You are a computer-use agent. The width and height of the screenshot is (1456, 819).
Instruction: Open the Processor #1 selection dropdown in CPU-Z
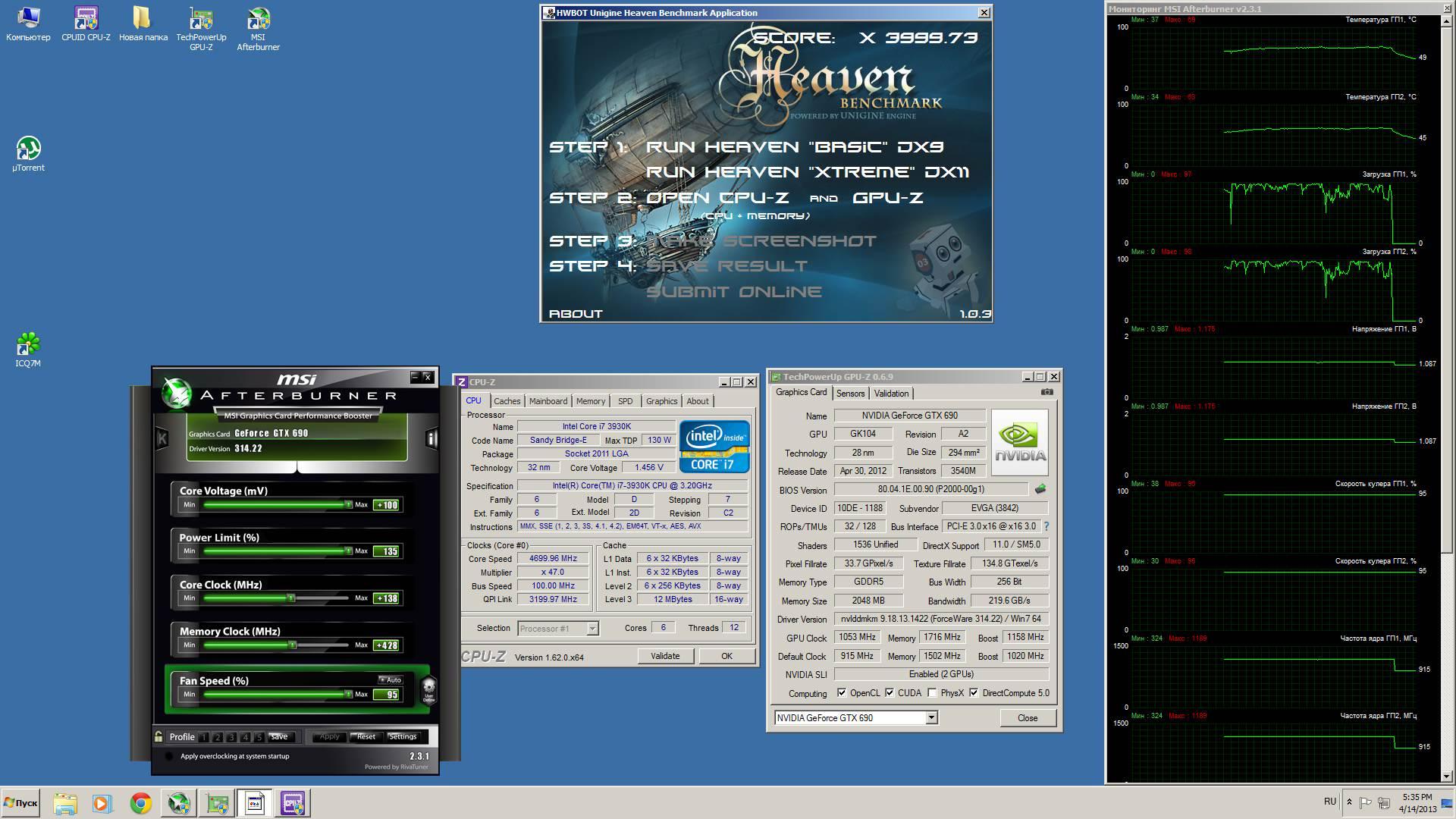pyautogui.click(x=592, y=628)
